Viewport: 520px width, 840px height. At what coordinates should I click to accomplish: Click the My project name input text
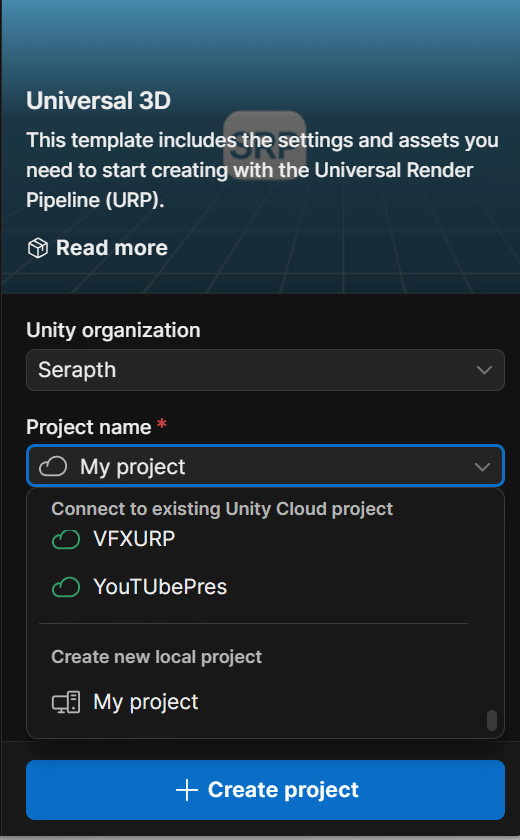(x=132, y=467)
